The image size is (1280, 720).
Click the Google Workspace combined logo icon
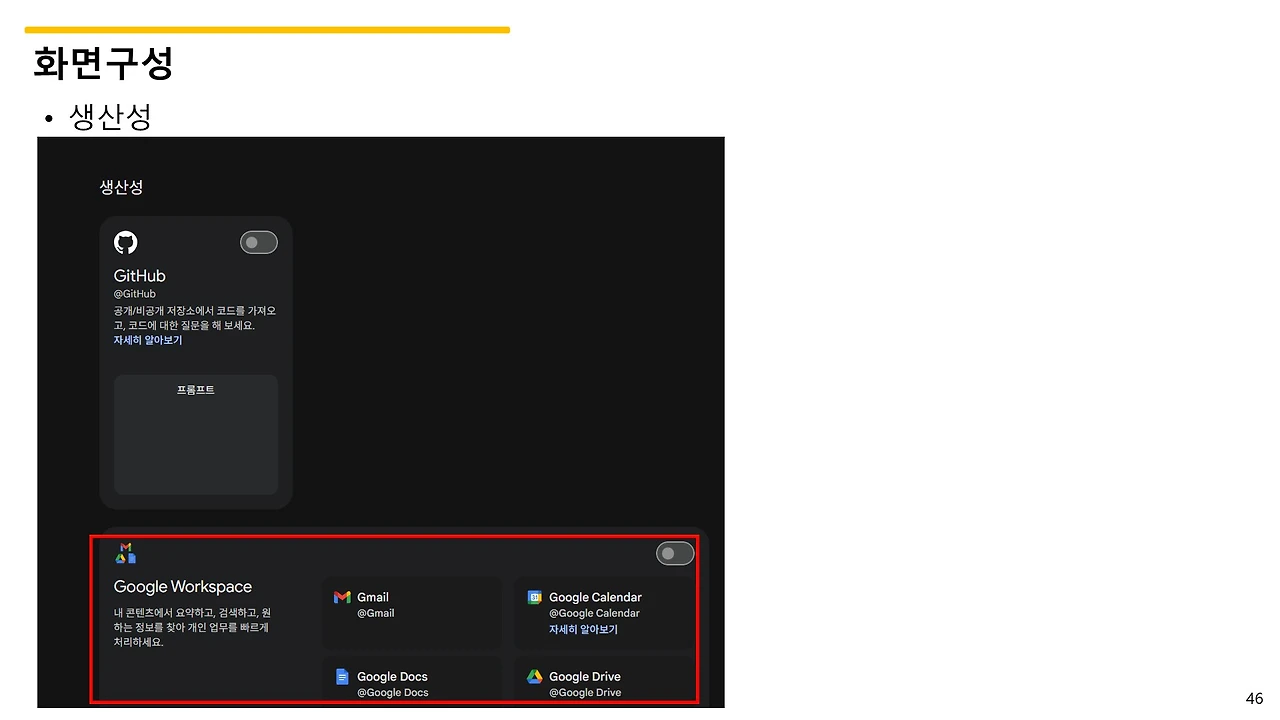(126, 553)
